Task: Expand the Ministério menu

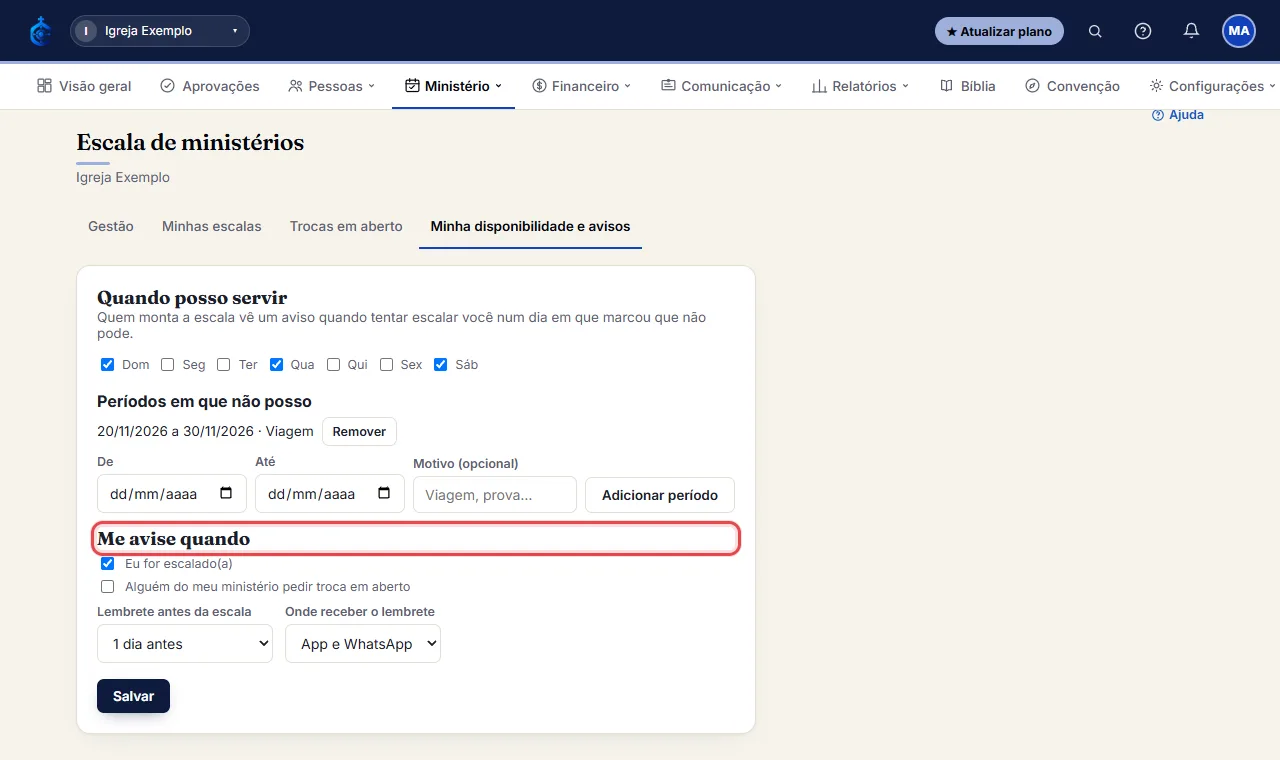Action: pyautogui.click(x=453, y=86)
